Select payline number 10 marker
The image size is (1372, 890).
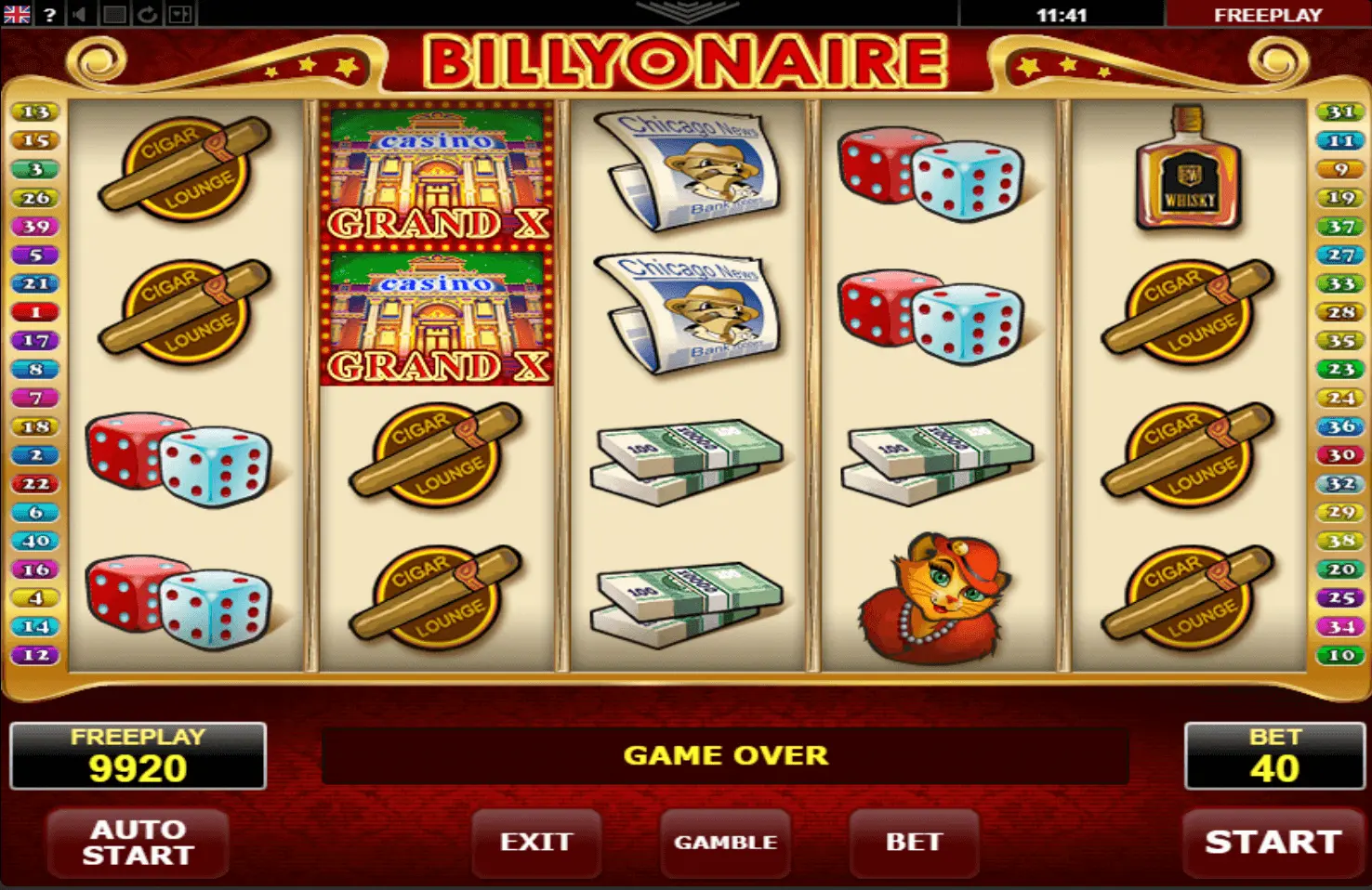click(1339, 655)
